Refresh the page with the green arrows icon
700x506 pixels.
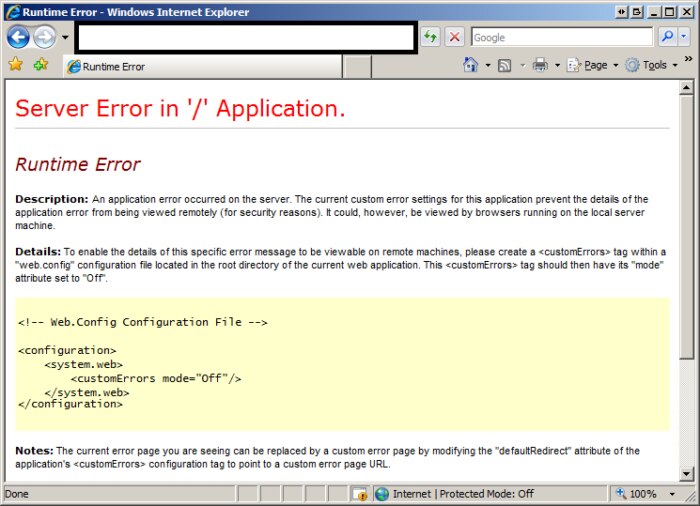(430, 37)
